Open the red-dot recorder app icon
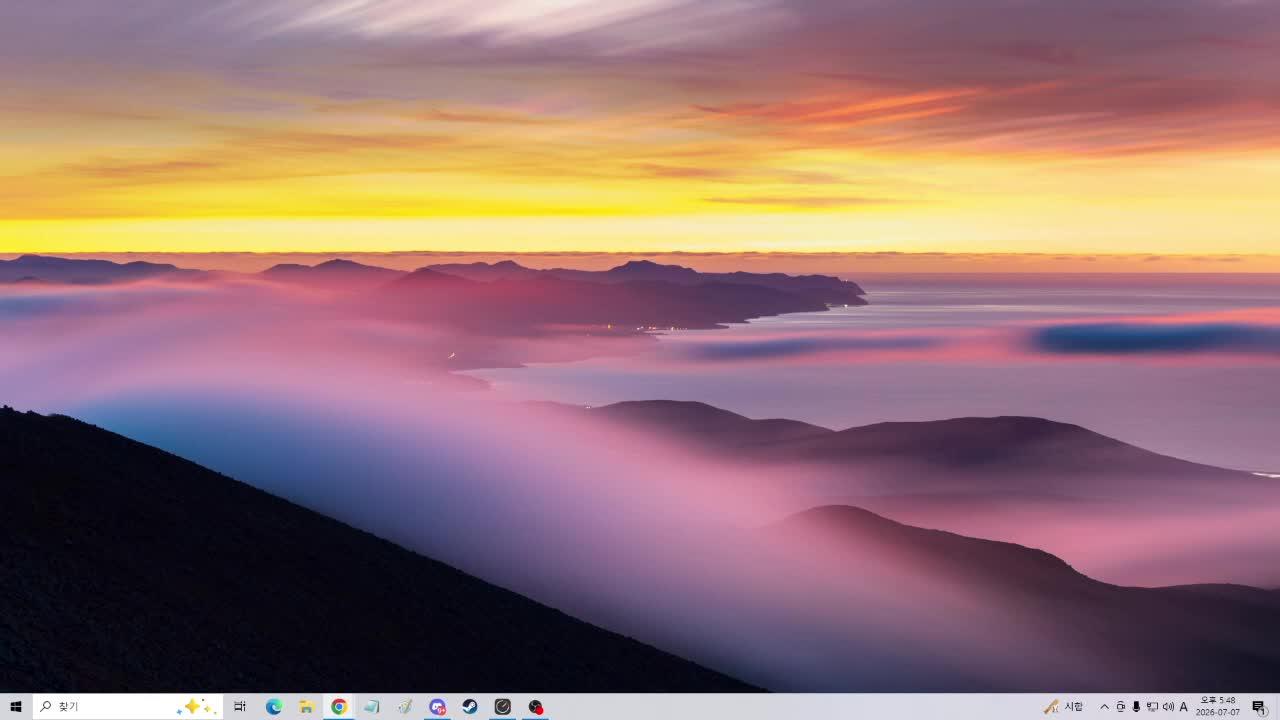This screenshot has height=720, width=1280. point(536,706)
